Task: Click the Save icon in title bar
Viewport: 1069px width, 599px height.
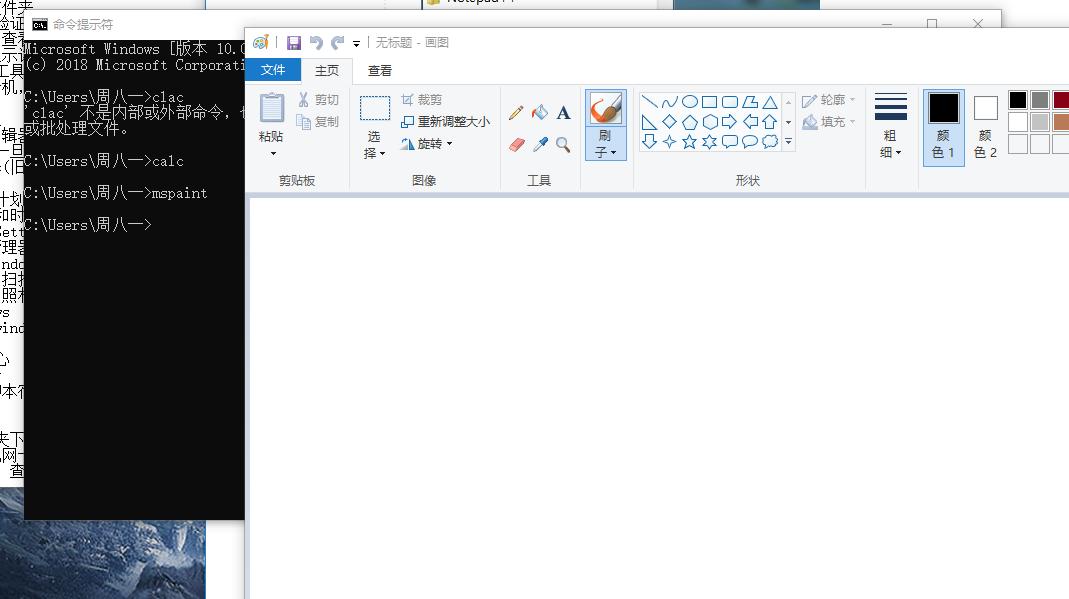Action: [294, 43]
